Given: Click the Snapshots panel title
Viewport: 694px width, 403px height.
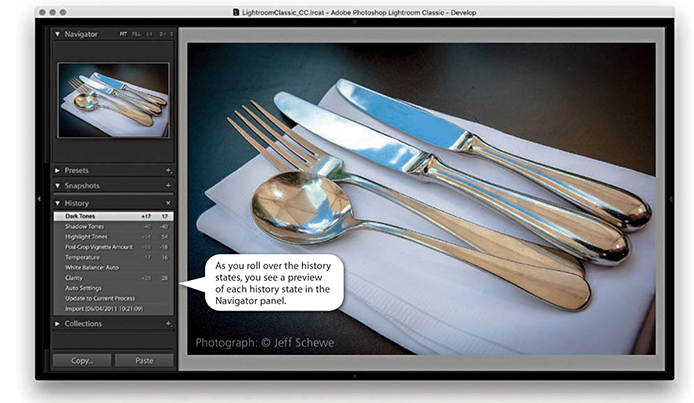Looking at the screenshot, I should (82, 186).
